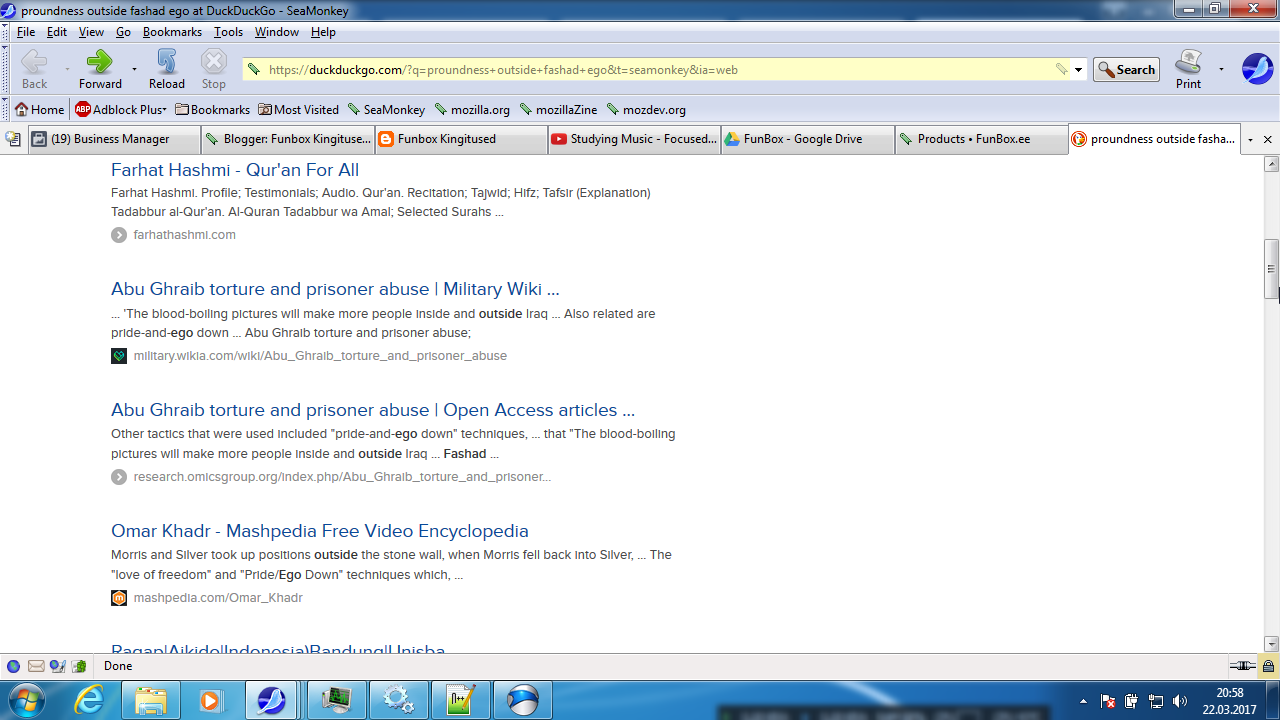The width and height of the screenshot is (1280, 720).
Task: Open the Window menu
Action: pyautogui.click(x=276, y=32)
